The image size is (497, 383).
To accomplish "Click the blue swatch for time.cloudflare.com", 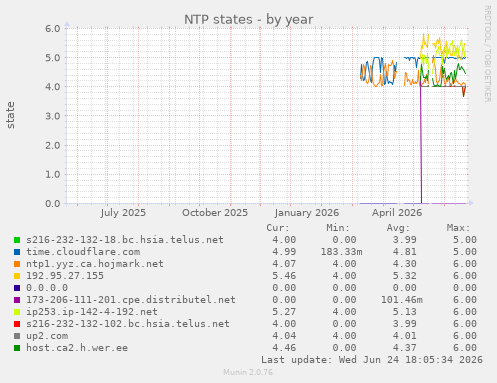I will 17,252.
